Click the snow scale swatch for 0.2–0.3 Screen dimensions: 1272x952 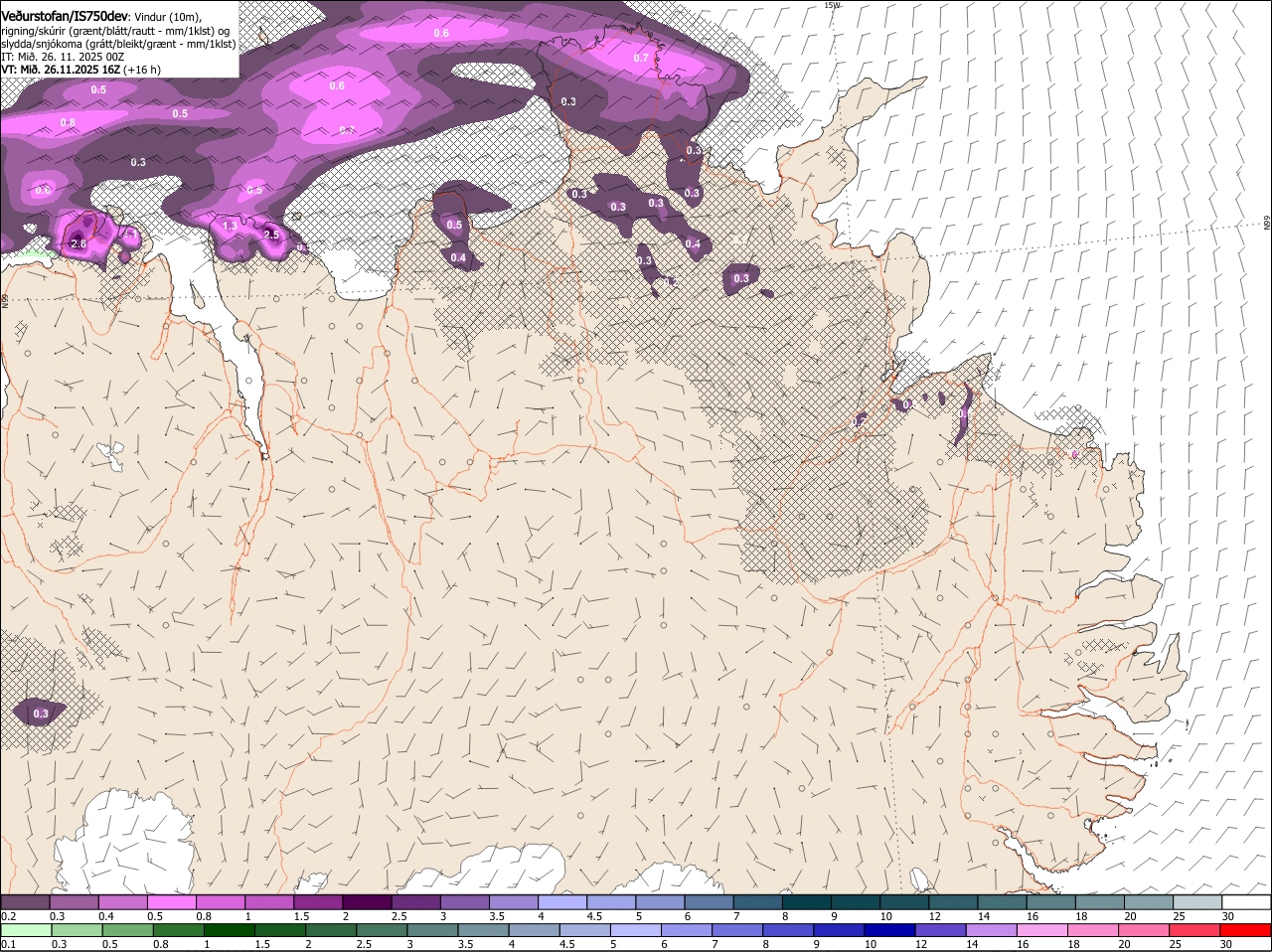(25, 902)
